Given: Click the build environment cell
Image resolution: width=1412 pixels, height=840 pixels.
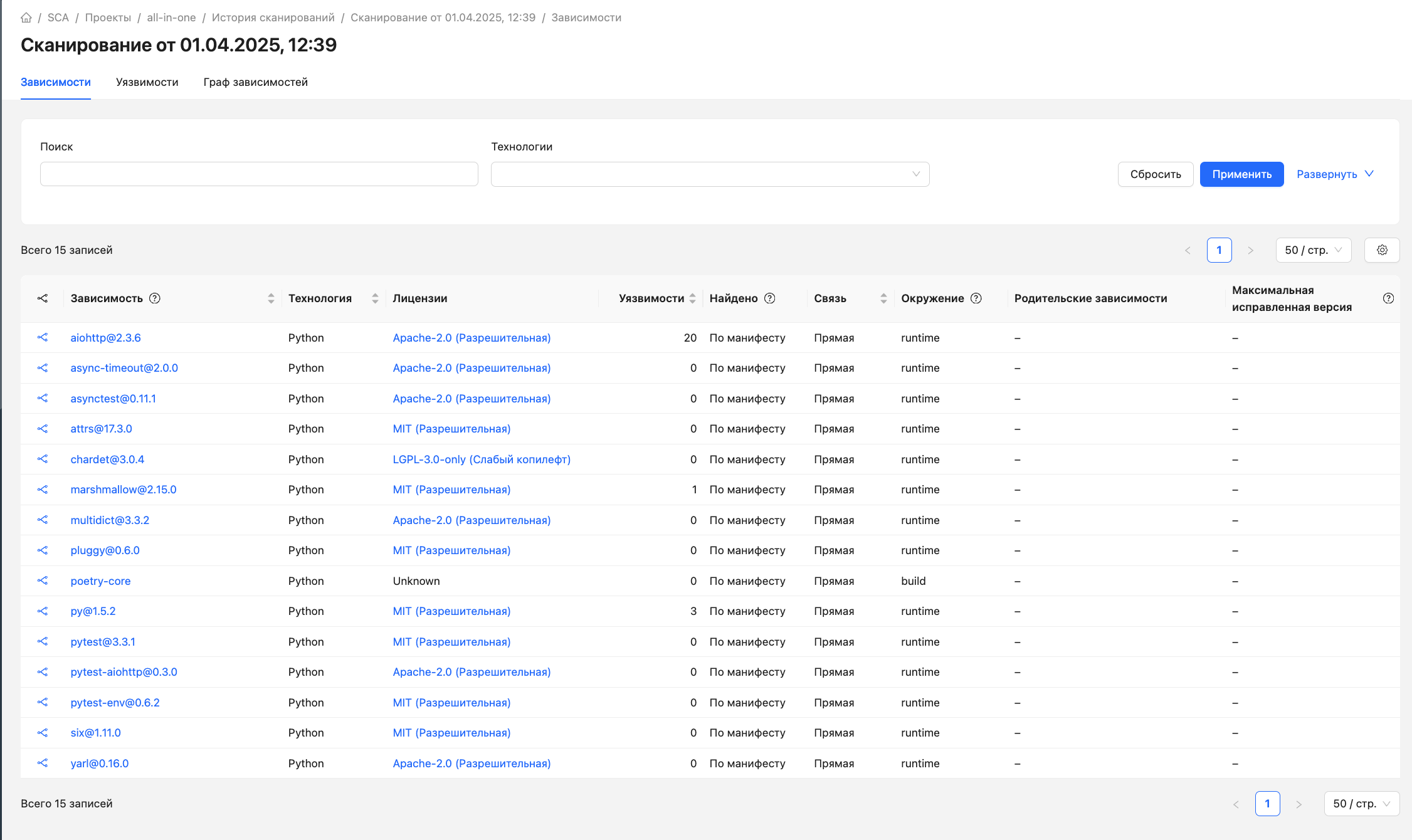Looking at the screenshot, I should (x=914, y=581).
